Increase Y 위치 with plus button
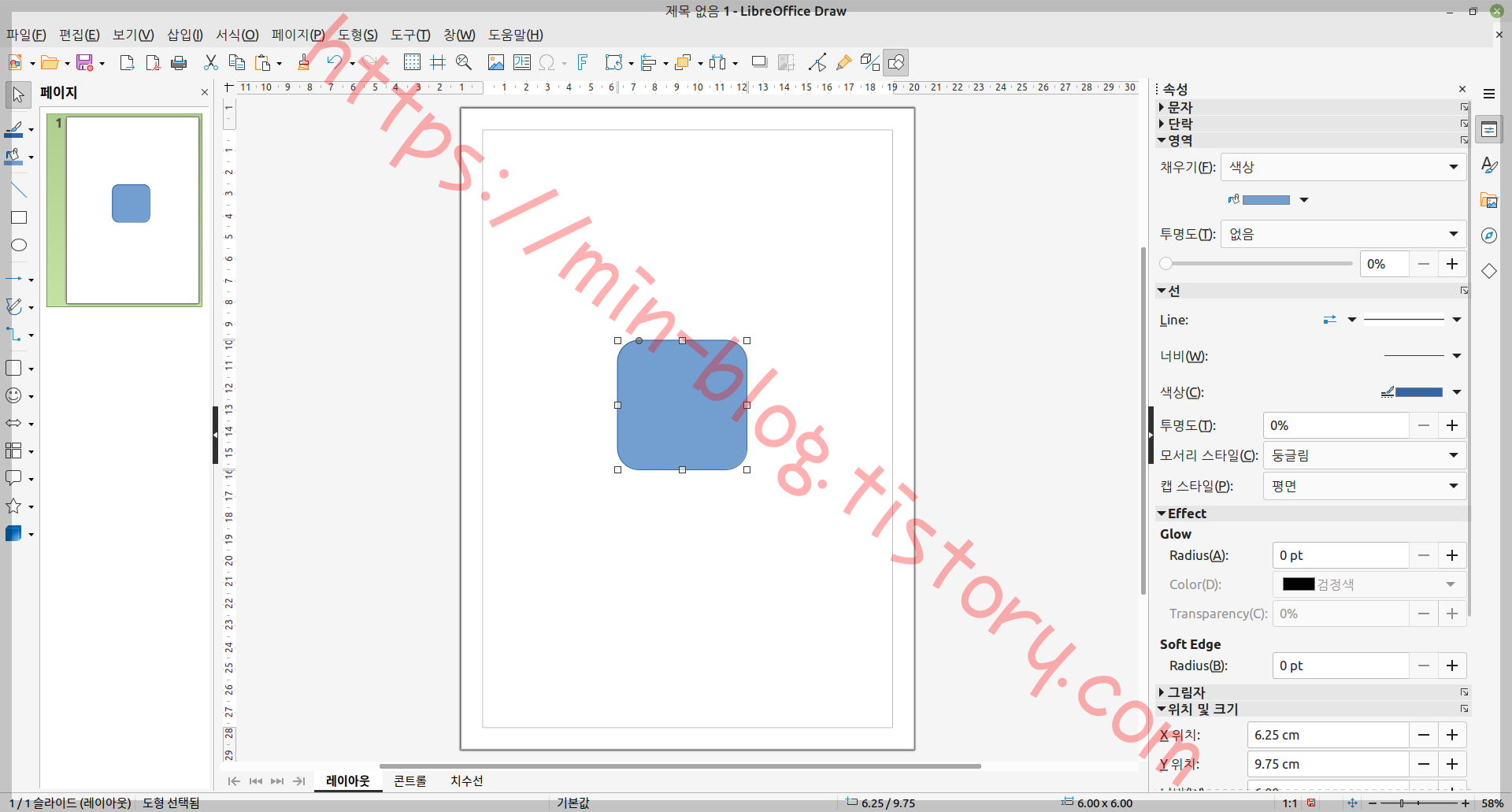 pyautogui.click(x=1452, y=764)
